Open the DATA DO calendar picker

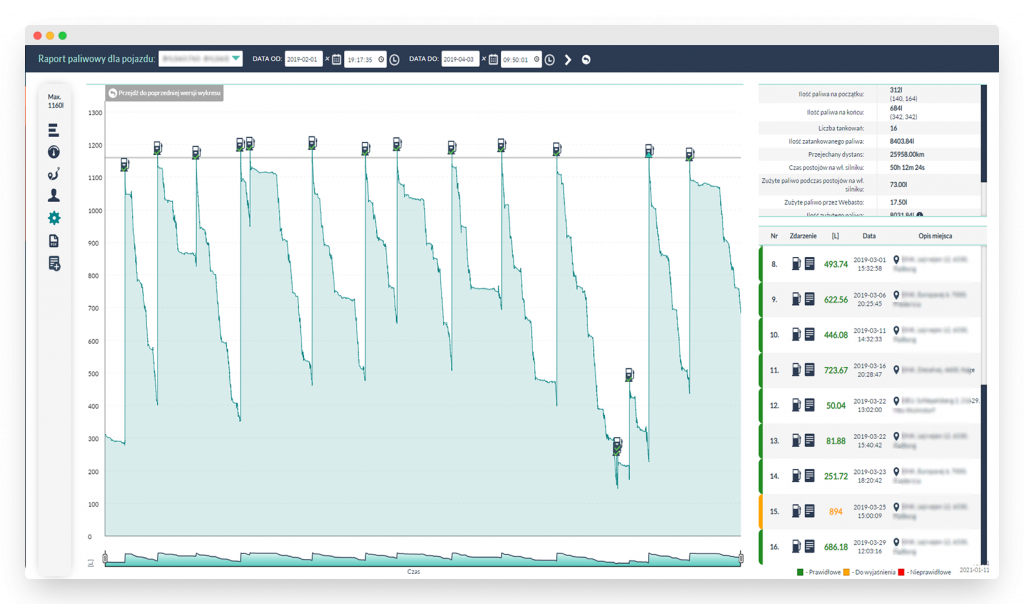[493, 59]
